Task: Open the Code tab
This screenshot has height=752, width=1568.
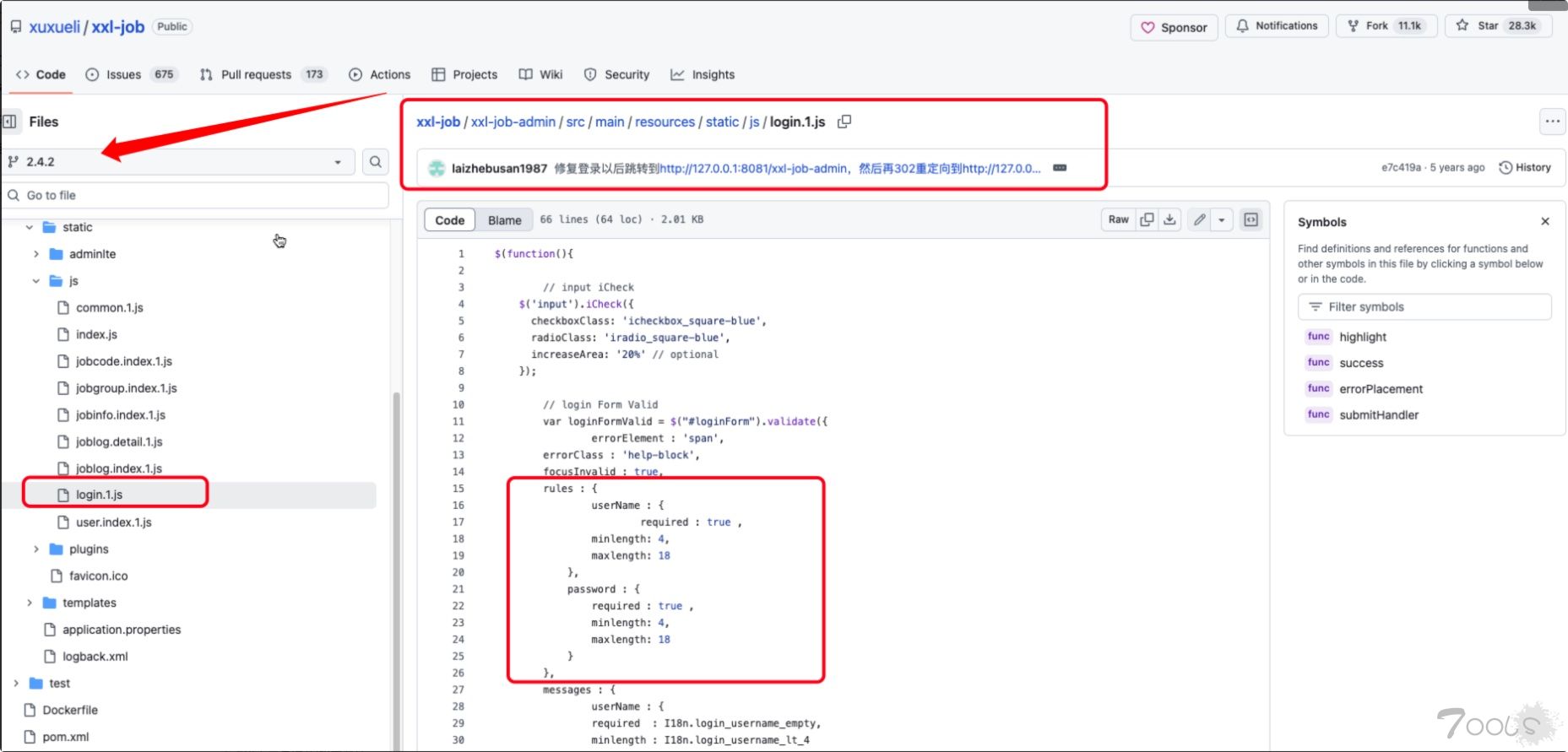Action: point(41,74)
